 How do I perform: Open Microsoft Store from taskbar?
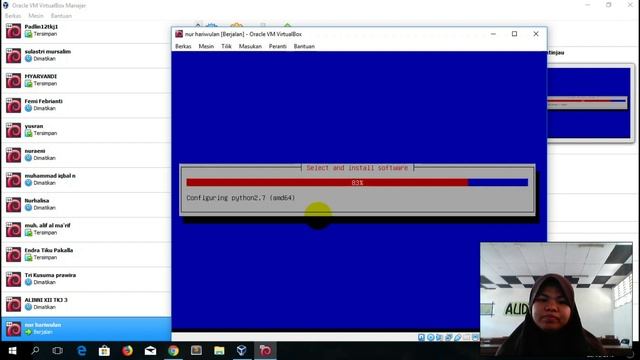(x=104, y=351)
